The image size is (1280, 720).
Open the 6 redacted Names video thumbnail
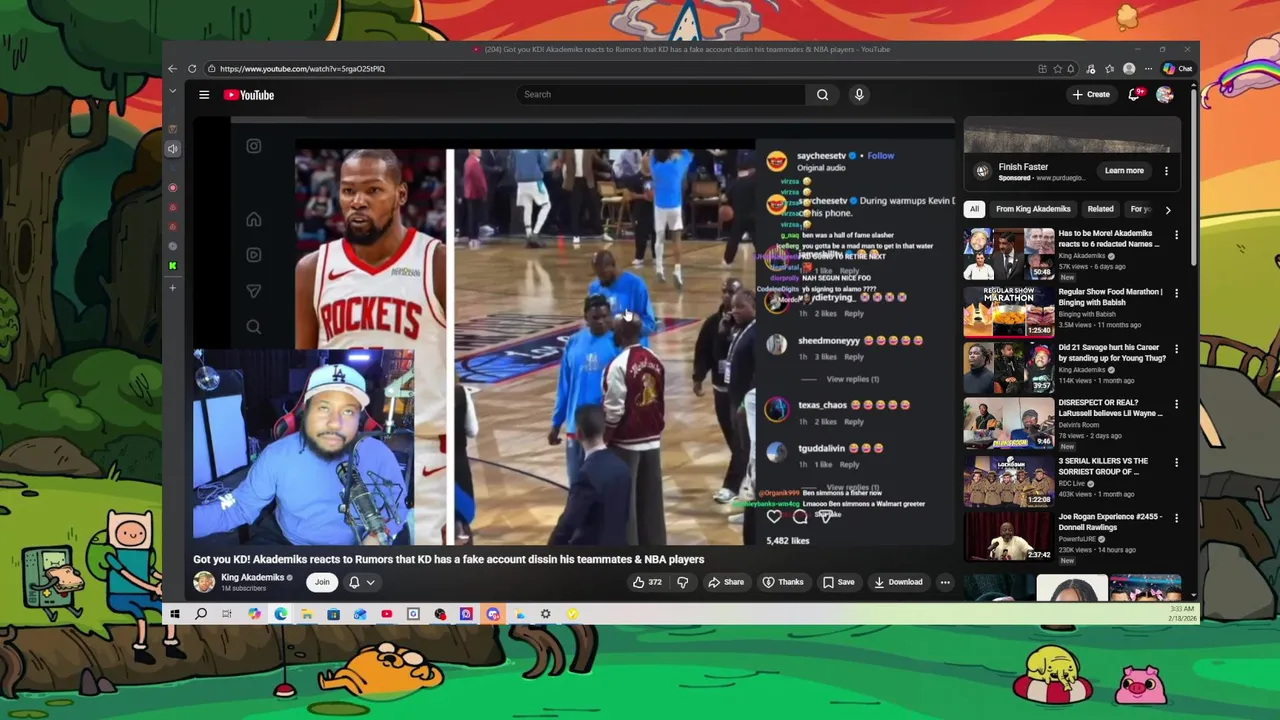[x=1008, y=254]
